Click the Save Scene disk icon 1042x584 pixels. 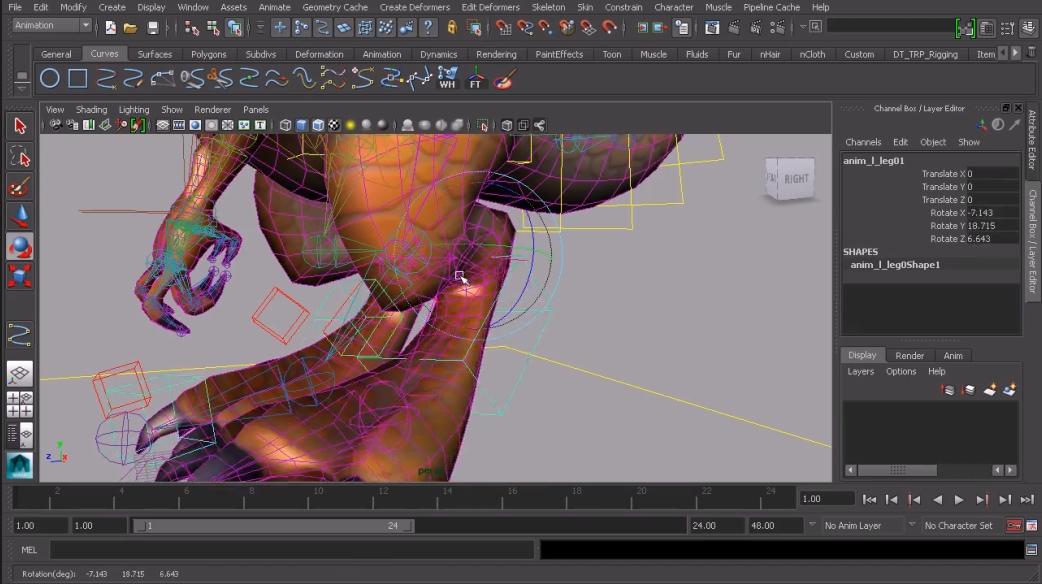pyautogui.click(x=152, y=27)
